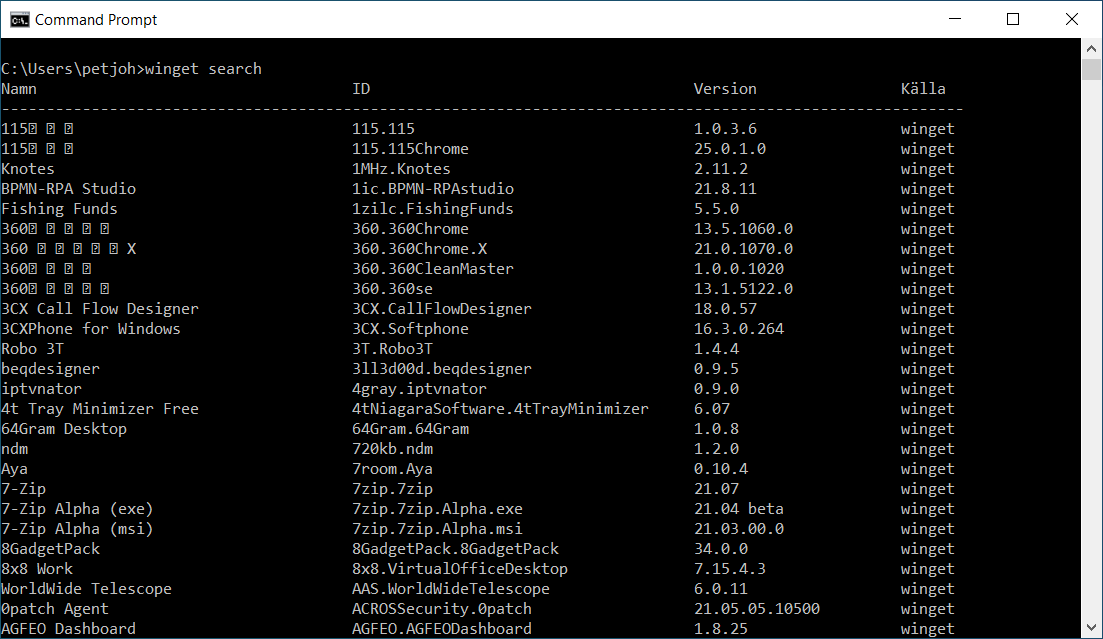
Task: Maximize the Command Prompt window
Action: click(1013, 19)
